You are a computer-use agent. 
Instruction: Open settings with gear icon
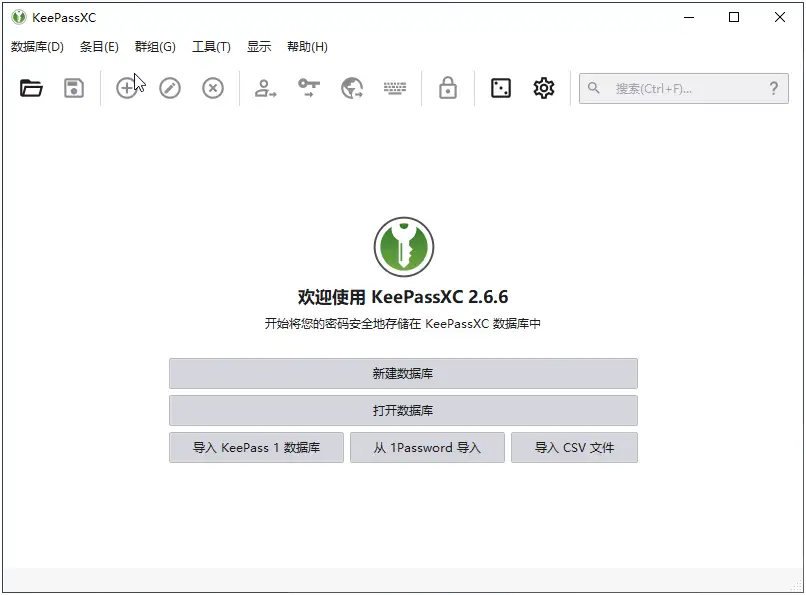(x=543, y=88)
